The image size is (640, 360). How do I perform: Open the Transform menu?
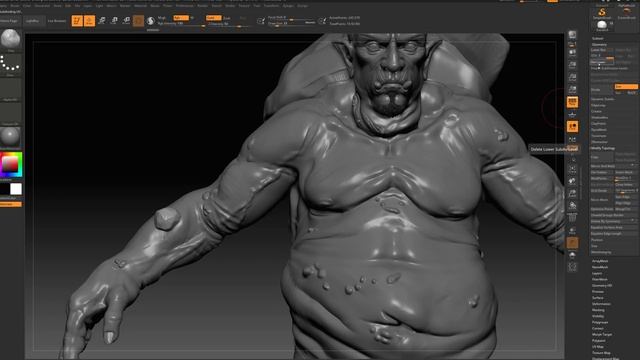pos(271,6)
